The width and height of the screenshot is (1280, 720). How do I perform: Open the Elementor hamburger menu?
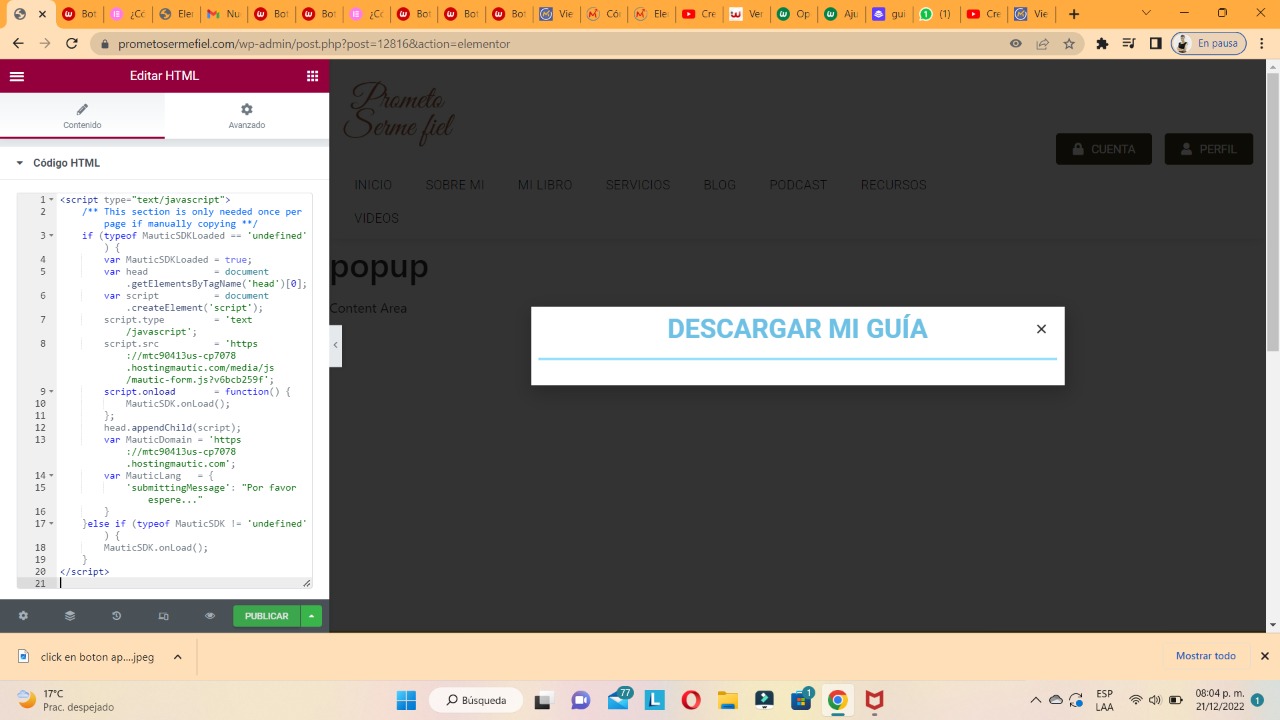pos(17,76)
